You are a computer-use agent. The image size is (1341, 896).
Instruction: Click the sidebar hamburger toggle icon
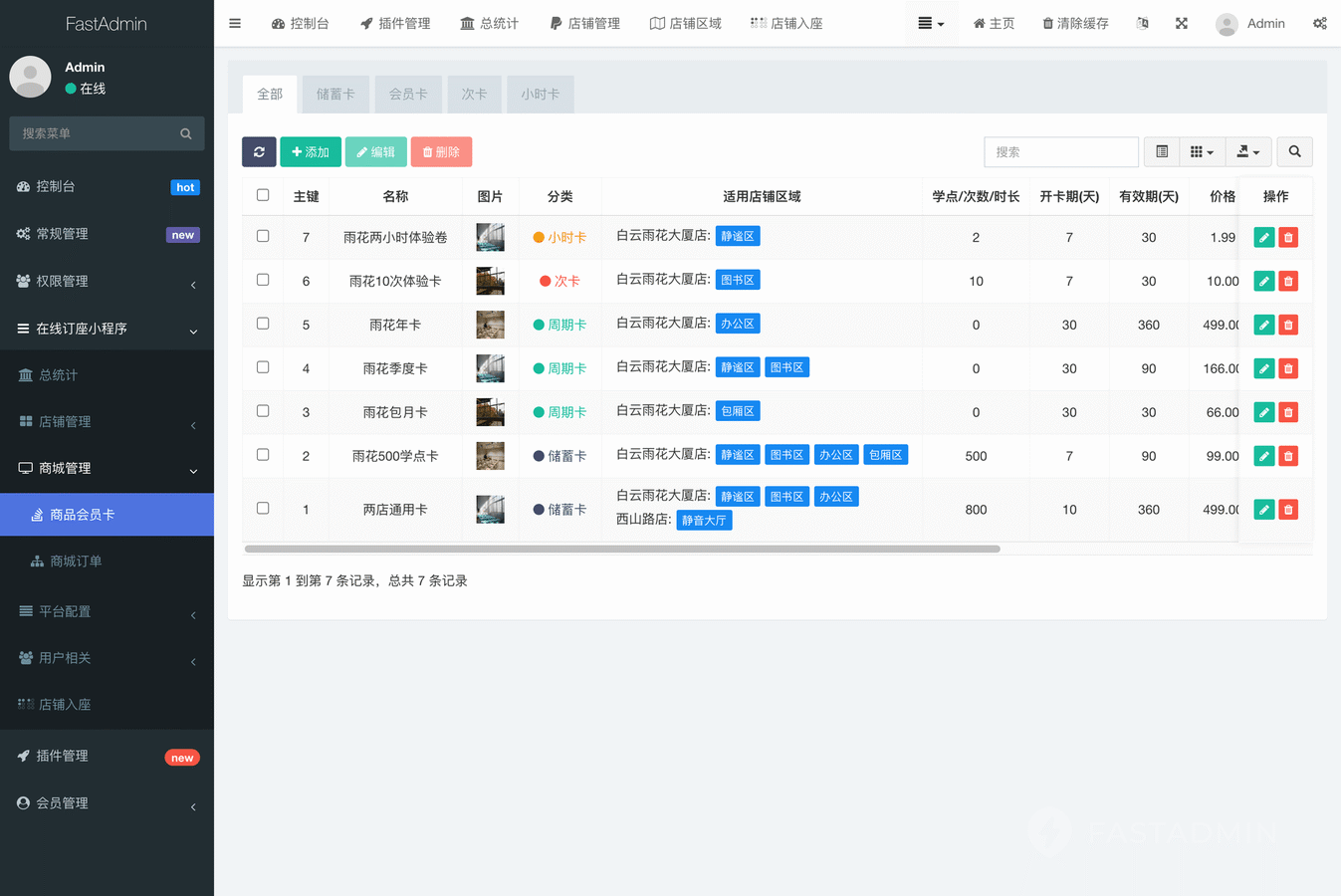coord(235,23)
